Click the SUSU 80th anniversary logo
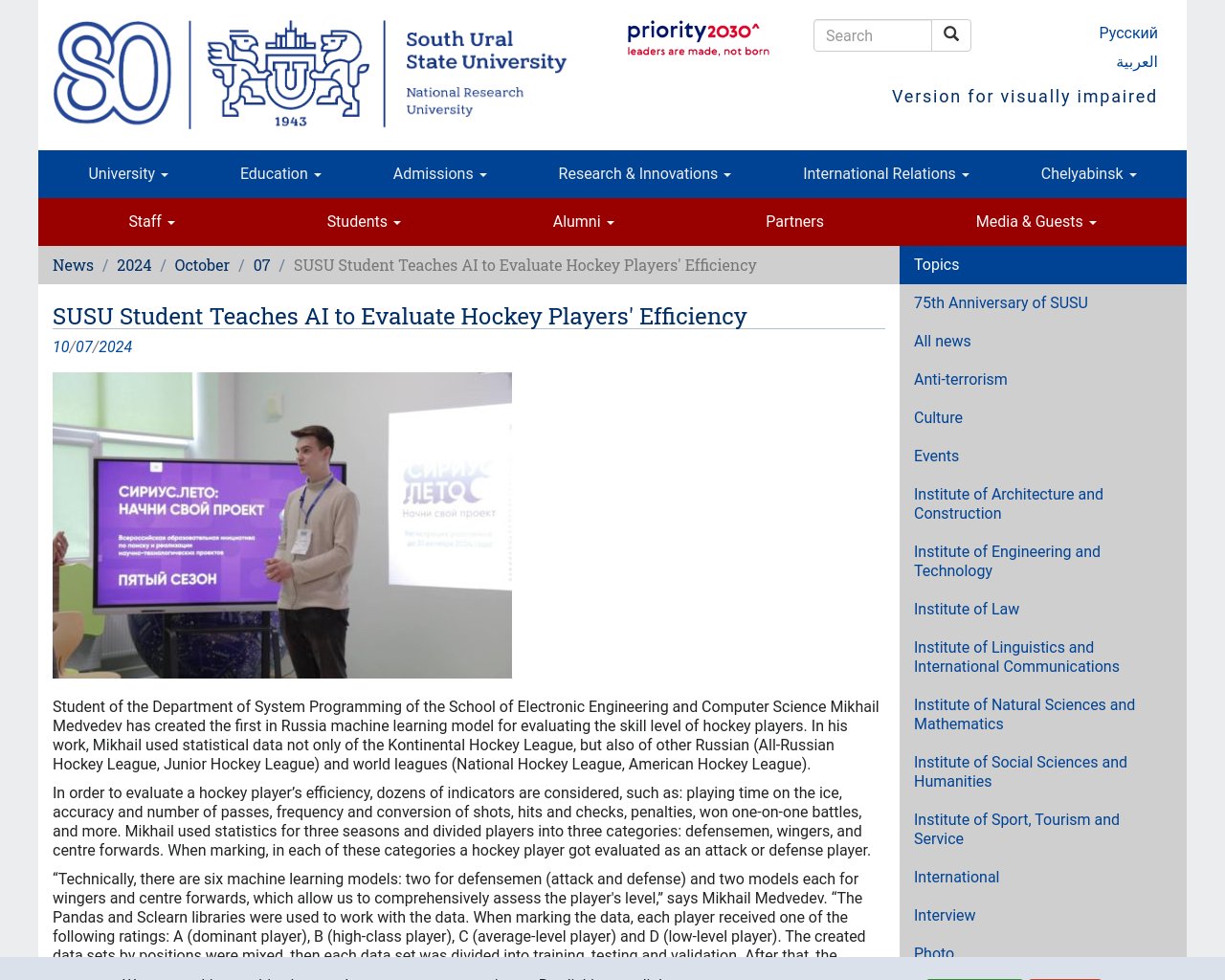 pos(113,74)
